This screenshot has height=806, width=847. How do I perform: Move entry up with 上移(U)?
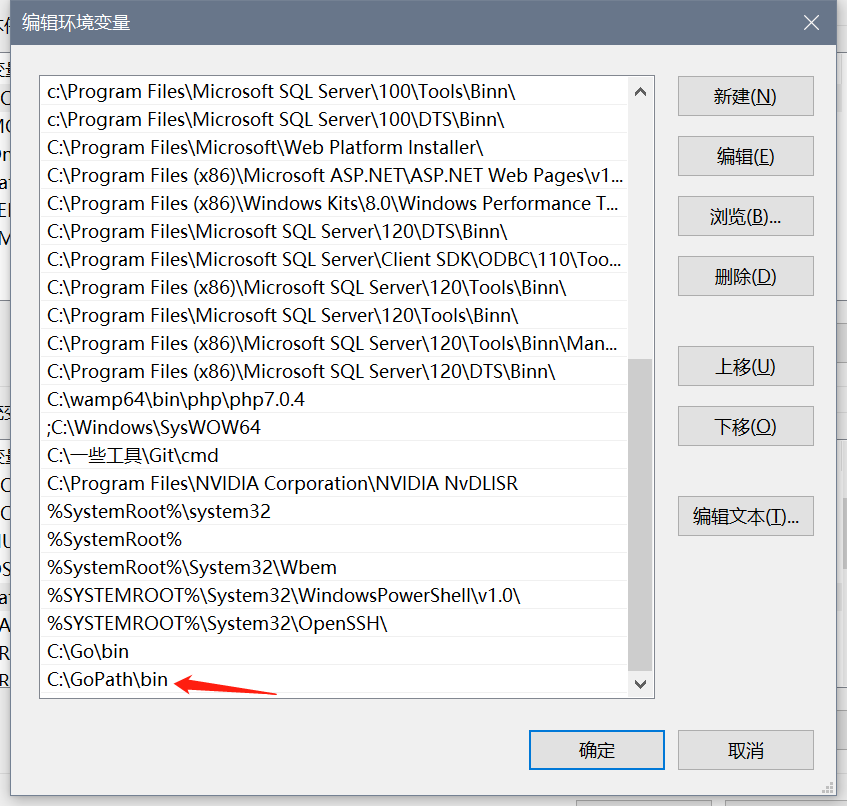pyautogui.click(x=745, y=366)
